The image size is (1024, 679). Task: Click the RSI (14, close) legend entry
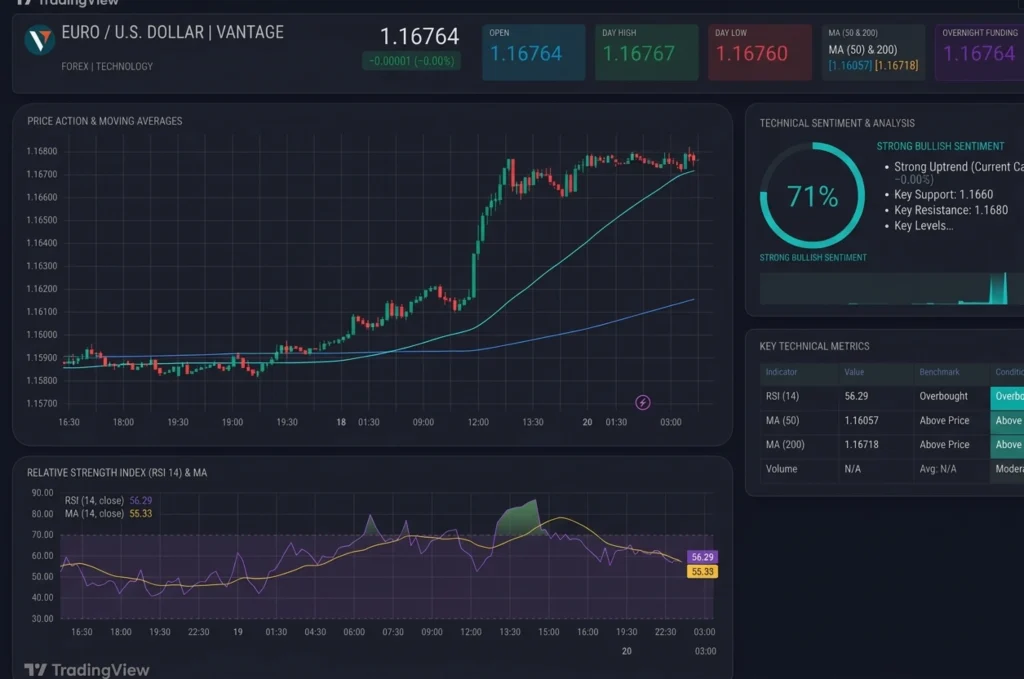coord(108,501)
